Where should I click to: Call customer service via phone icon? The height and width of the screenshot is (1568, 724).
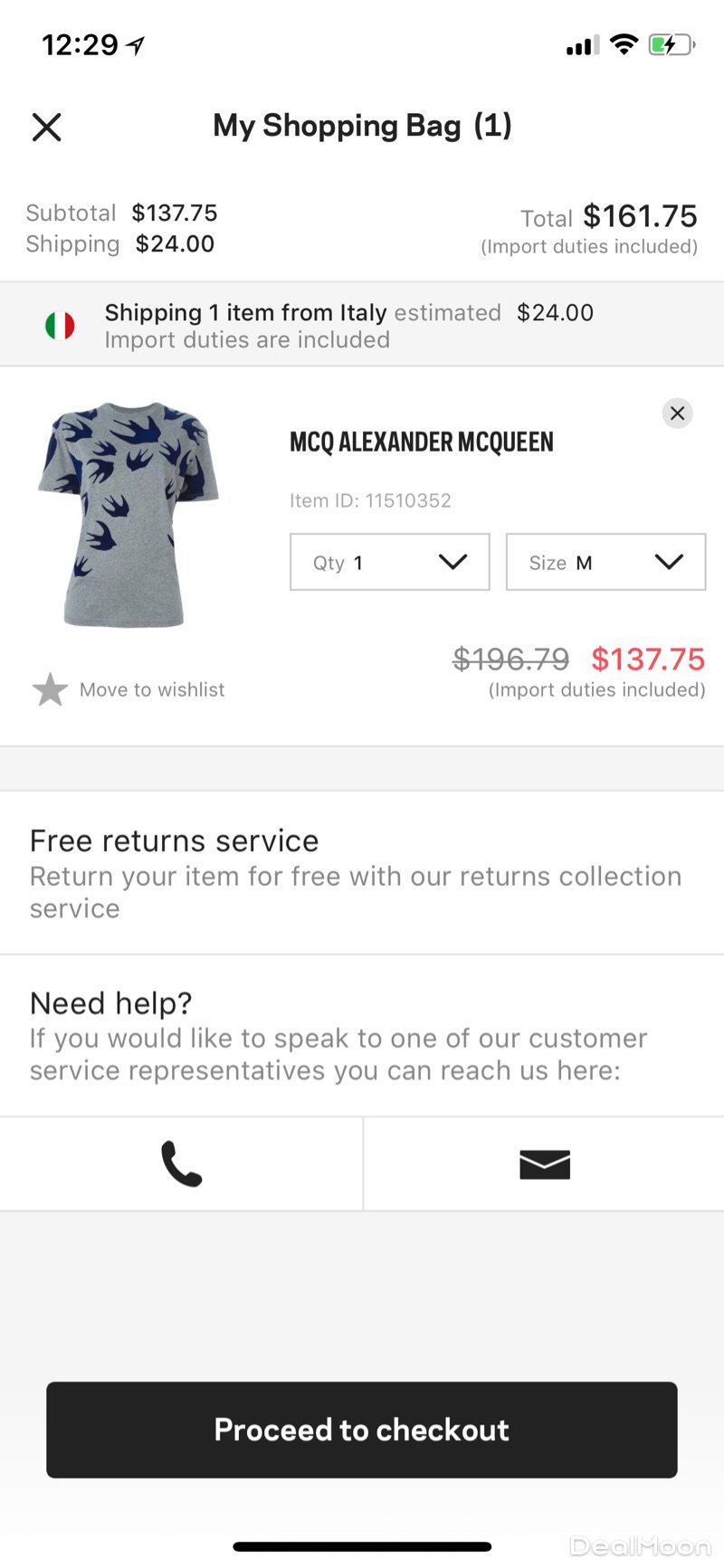[x=181, y=1164]
